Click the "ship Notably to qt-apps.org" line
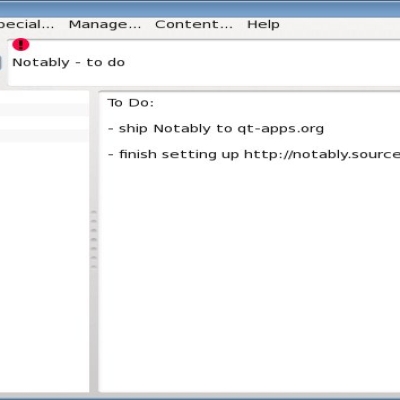Viewport: 400px width, 400px height. pyautogui.click(x=216, y=129)
